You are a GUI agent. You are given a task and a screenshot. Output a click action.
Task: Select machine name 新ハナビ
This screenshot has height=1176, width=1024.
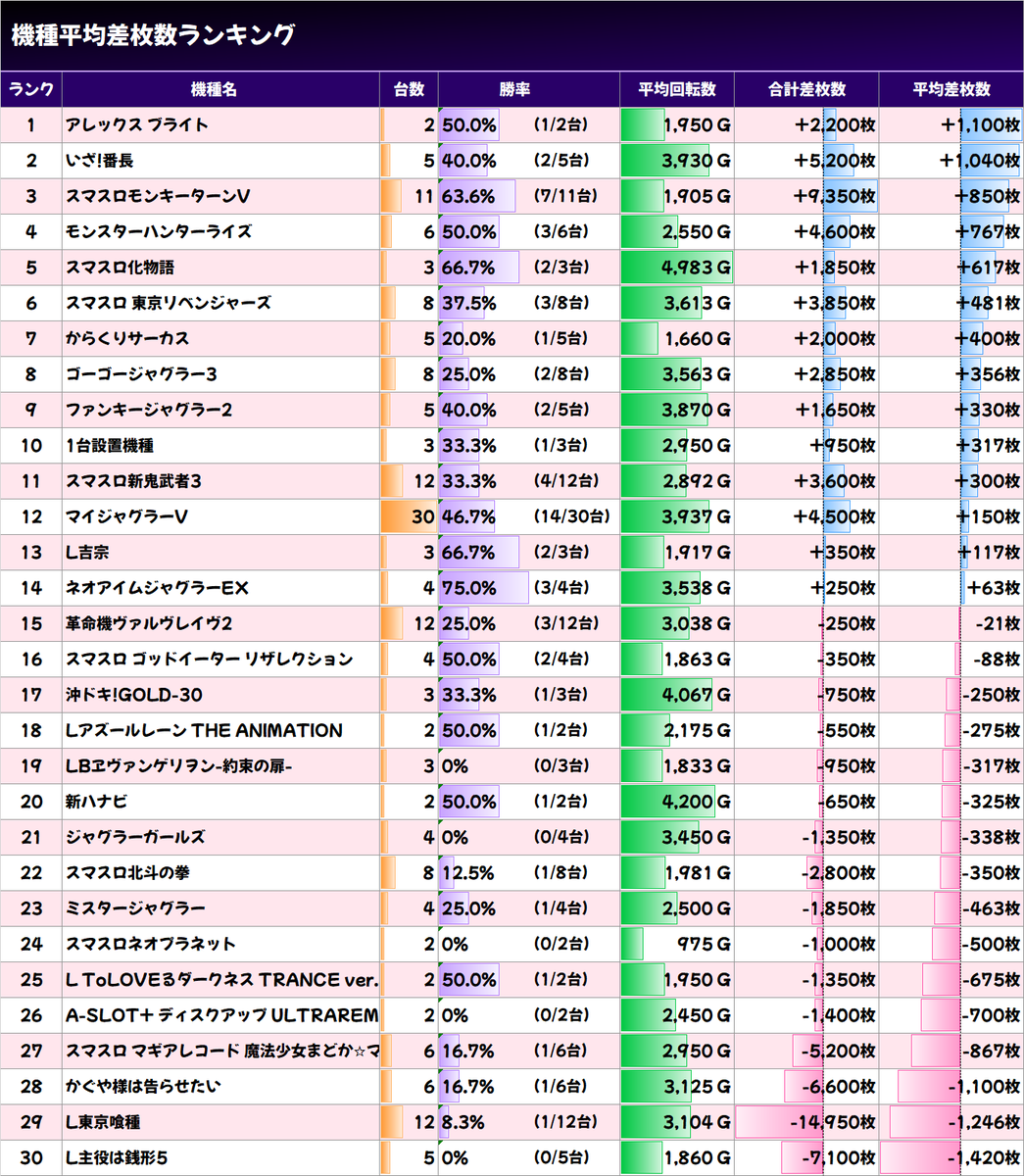coord(97,802)
